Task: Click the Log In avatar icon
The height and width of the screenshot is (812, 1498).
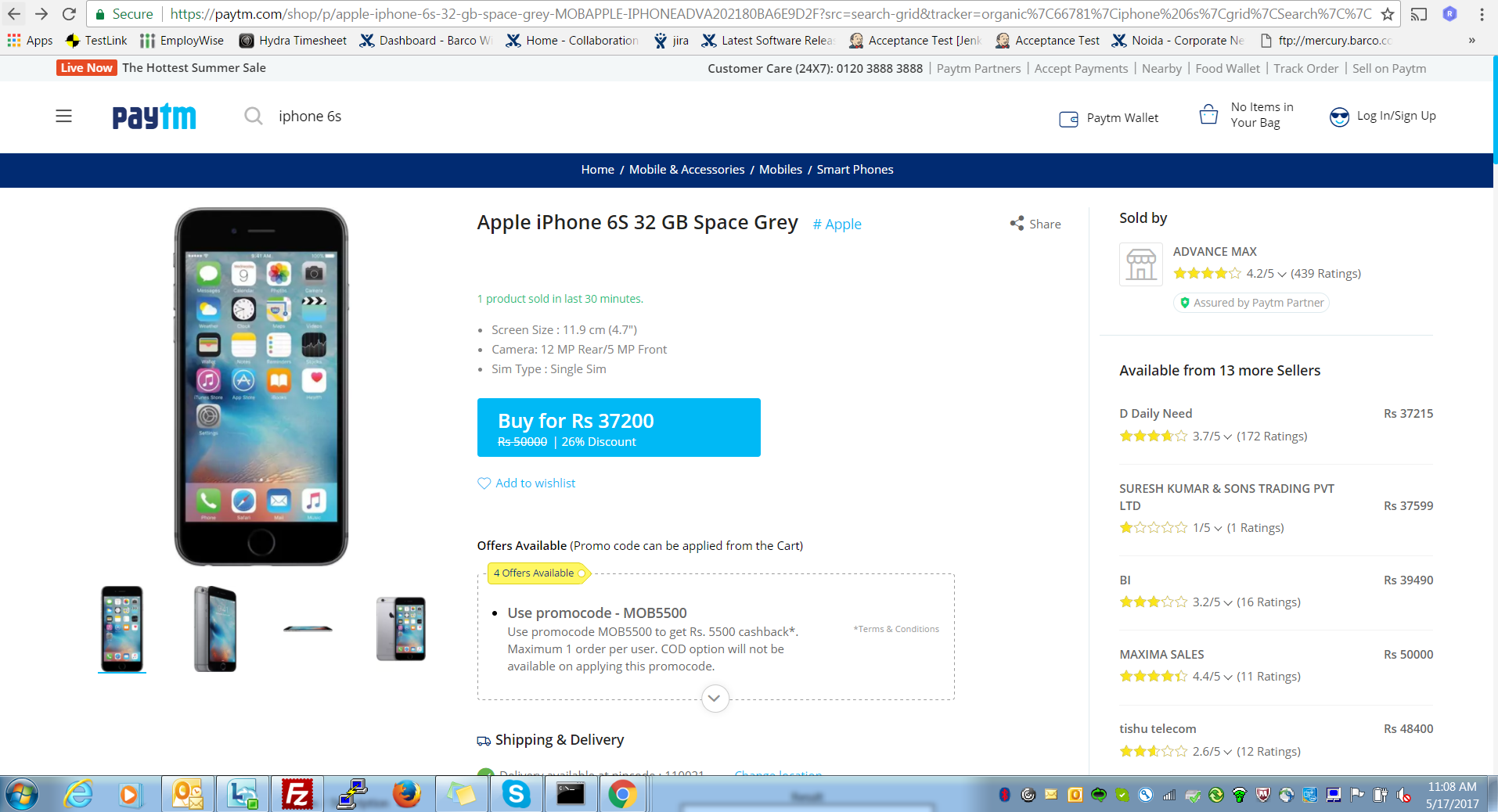Action: pyautogui.click(x=1339, y=117)
